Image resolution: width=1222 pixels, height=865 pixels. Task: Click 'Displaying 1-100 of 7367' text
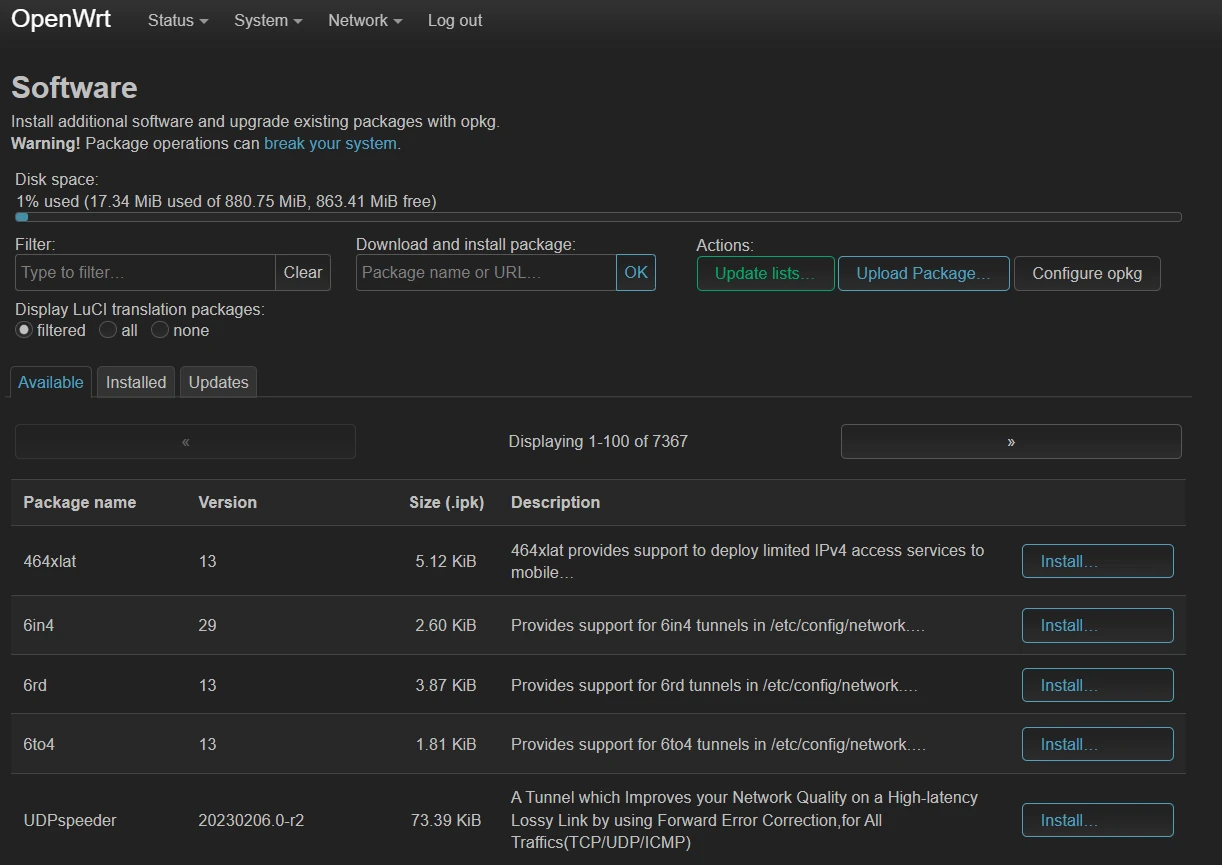[x=598, y=441]
